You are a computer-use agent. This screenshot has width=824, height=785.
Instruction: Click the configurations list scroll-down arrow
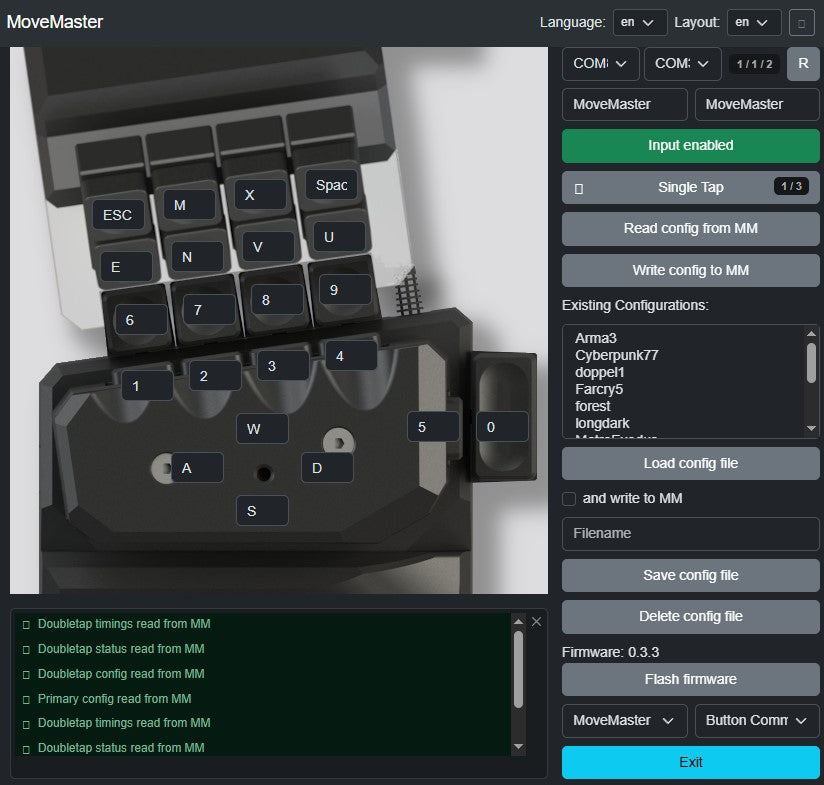(811, 429)
